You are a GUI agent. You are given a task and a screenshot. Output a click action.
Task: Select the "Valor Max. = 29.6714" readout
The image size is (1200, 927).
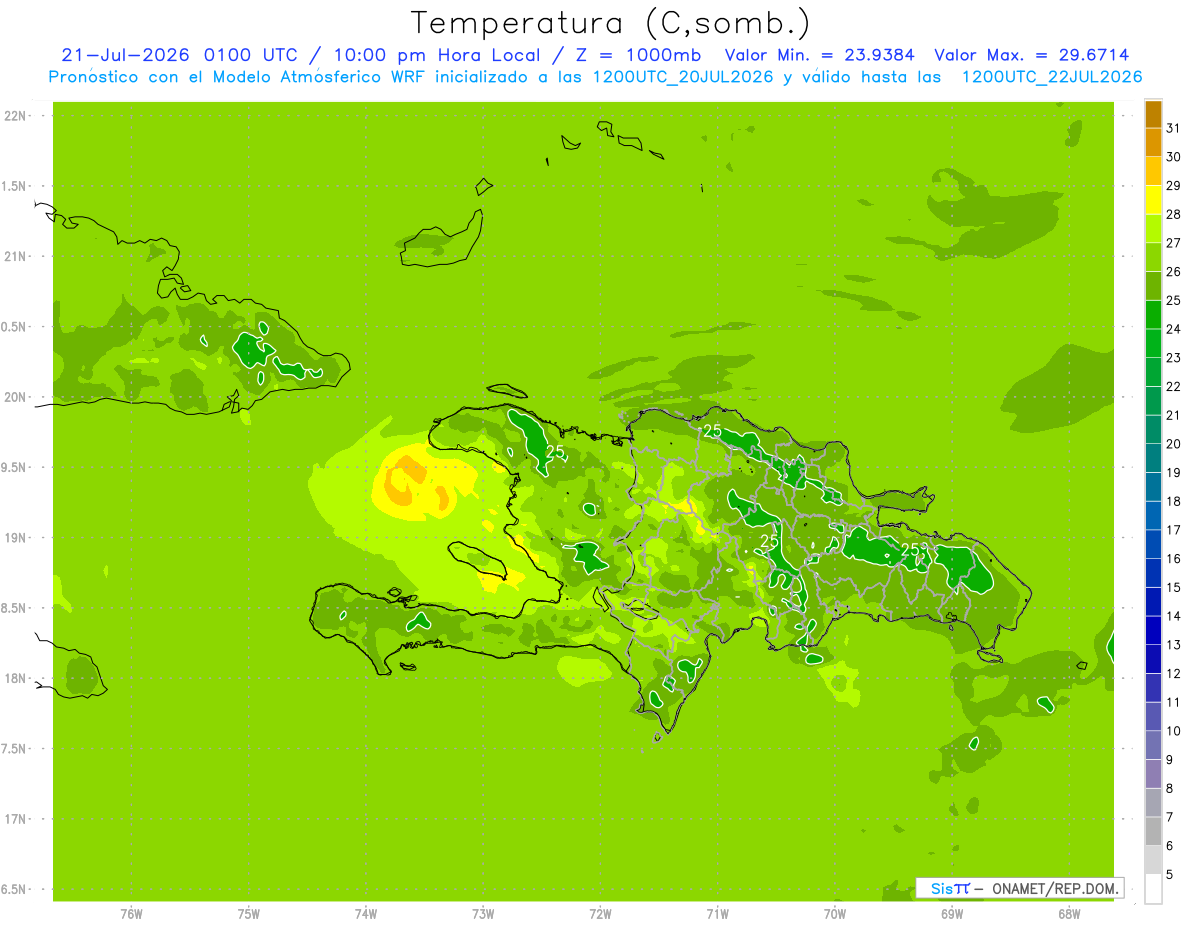(x=1032, y=55)
